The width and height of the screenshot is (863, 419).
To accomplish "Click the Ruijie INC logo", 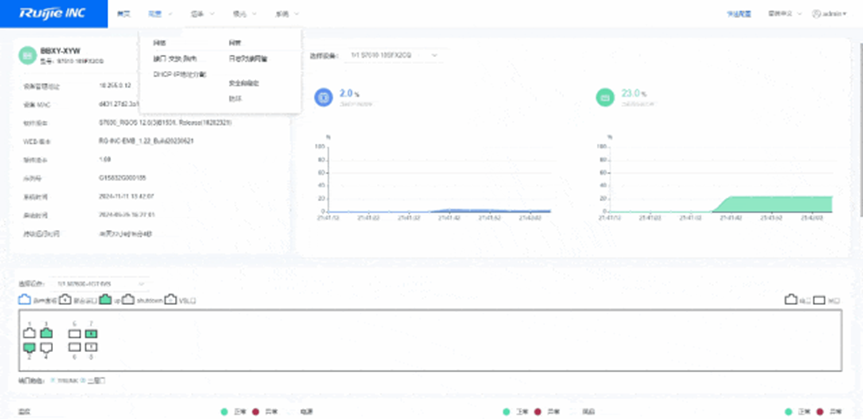I will [x=50, y=15].
